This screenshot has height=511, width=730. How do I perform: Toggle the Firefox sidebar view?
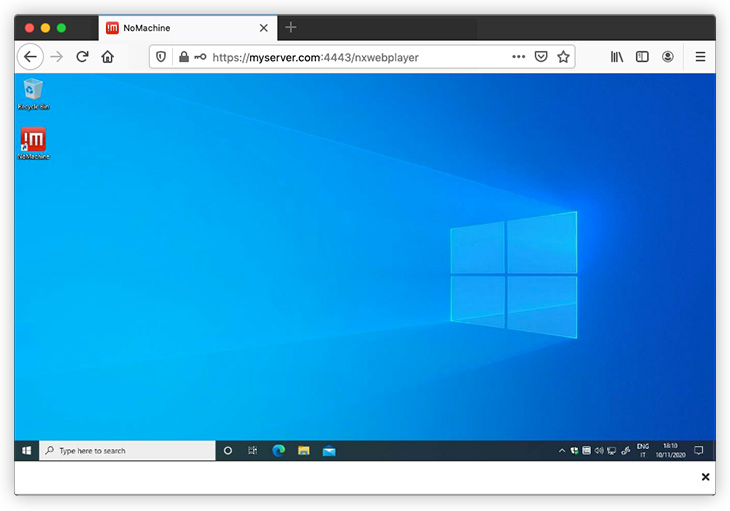[642, 57]
